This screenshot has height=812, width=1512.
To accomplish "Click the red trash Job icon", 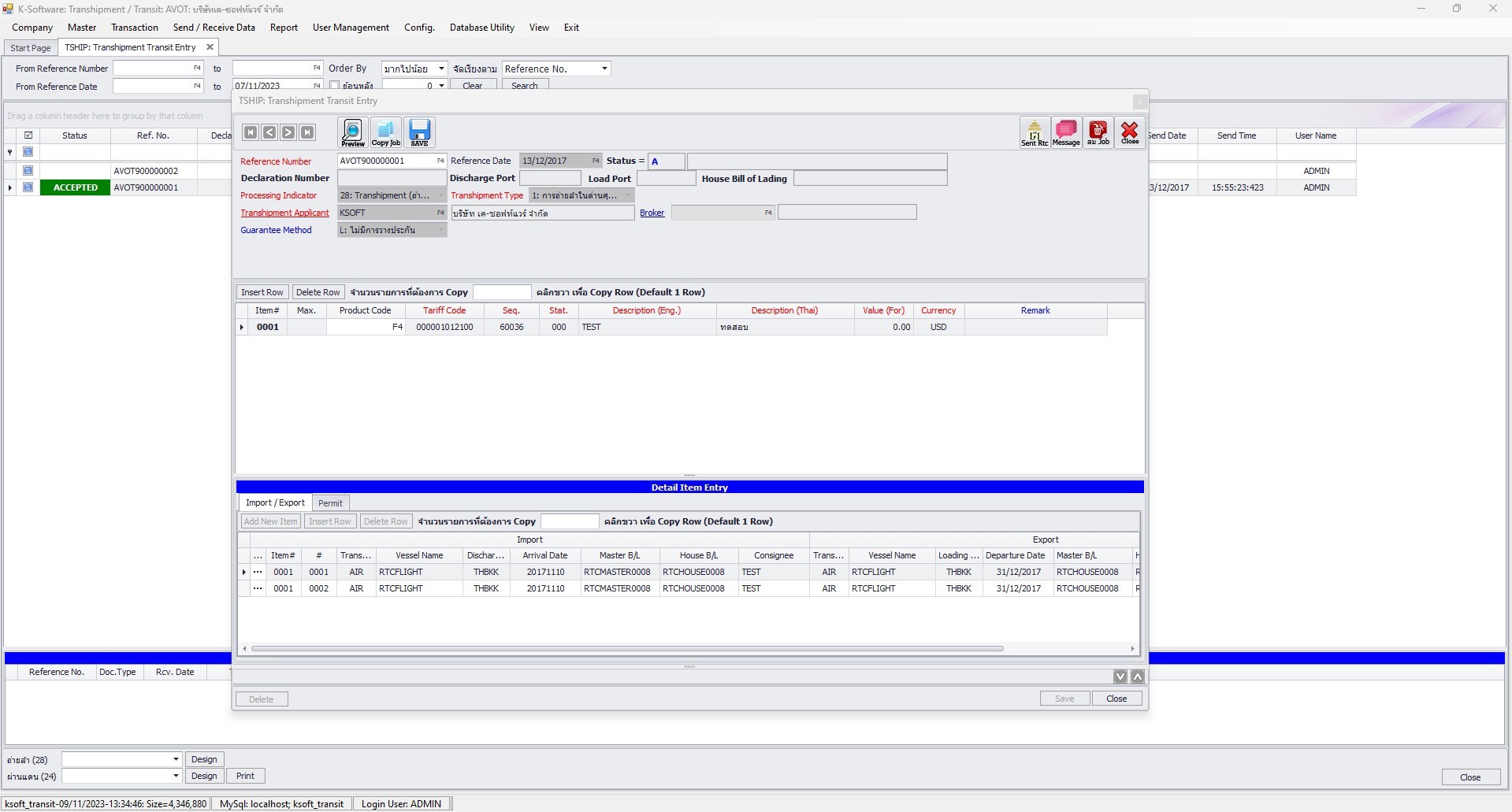I will tap(1098, 132).
